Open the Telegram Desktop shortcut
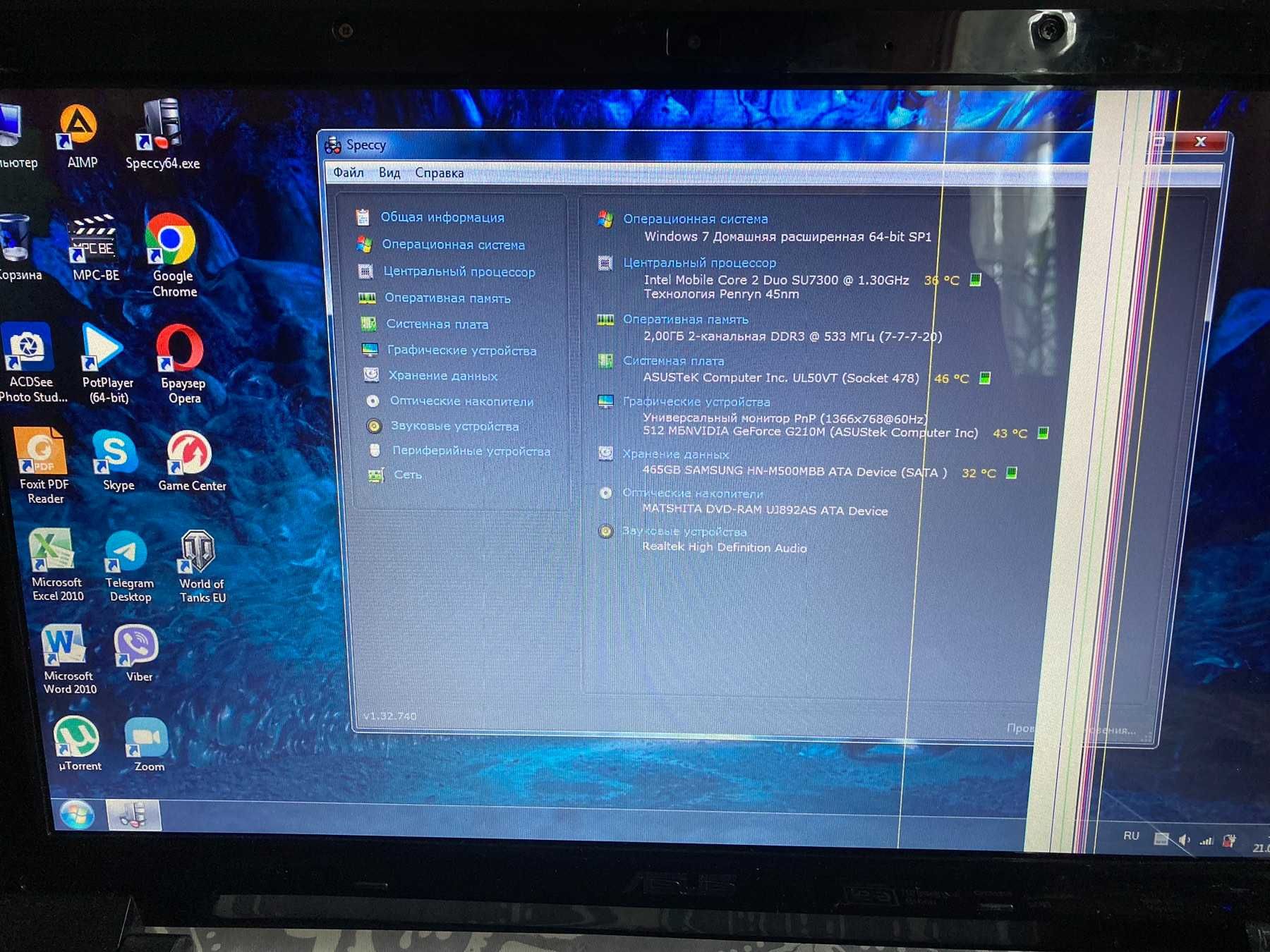 click(x=128, y=567)
